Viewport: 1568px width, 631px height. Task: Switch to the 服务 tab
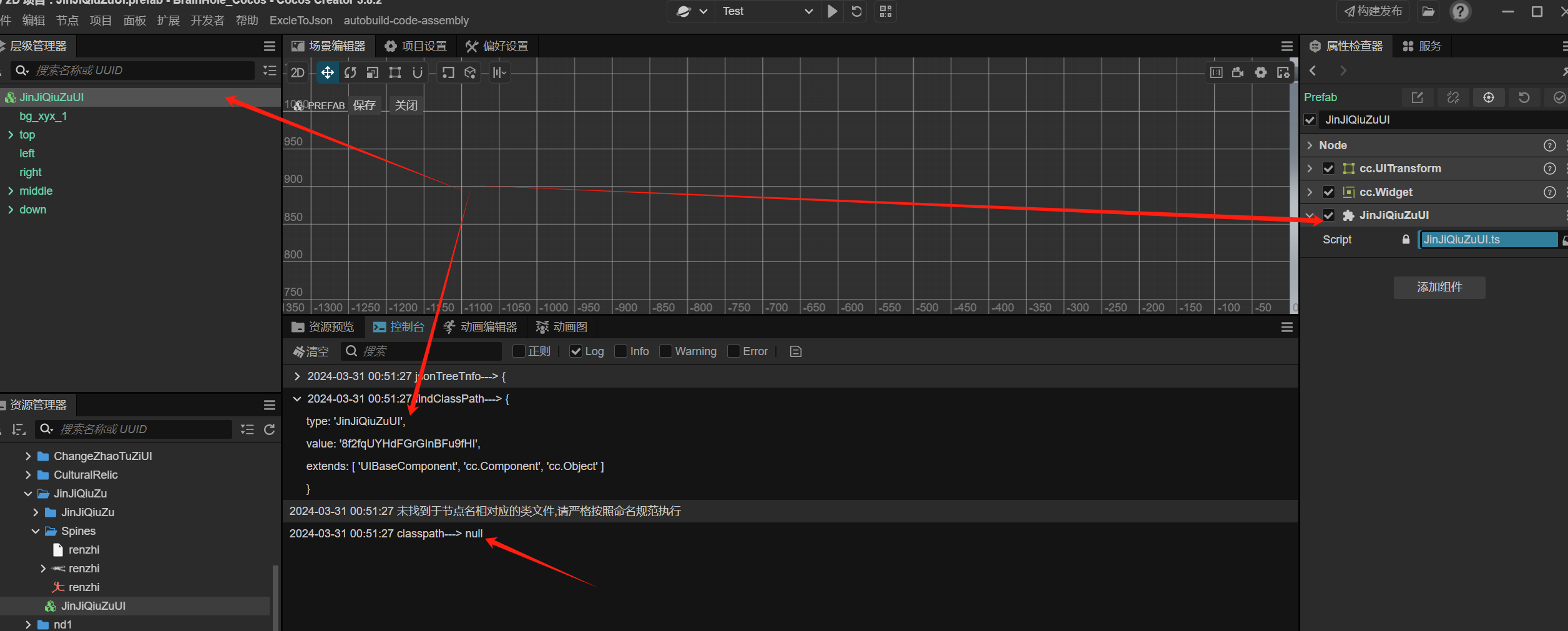[x=1422, y=46]
